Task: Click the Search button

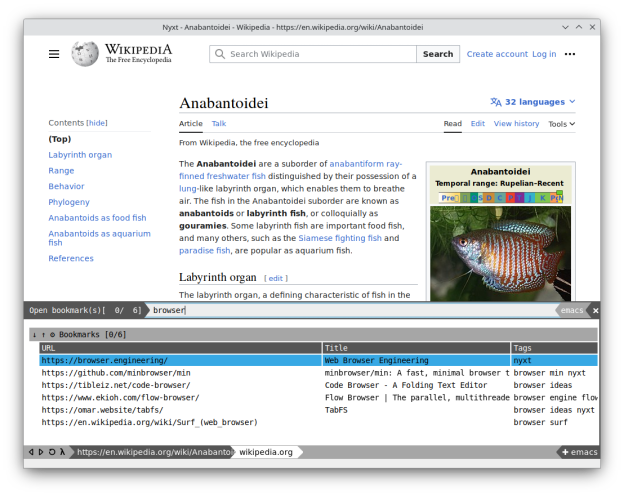Action: (x=438, y=54)
